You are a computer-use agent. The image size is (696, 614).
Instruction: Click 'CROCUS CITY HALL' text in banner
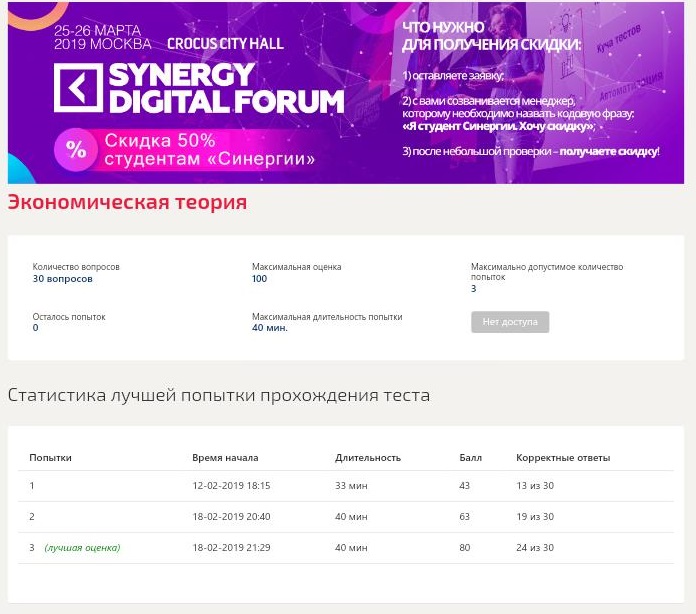225,44
